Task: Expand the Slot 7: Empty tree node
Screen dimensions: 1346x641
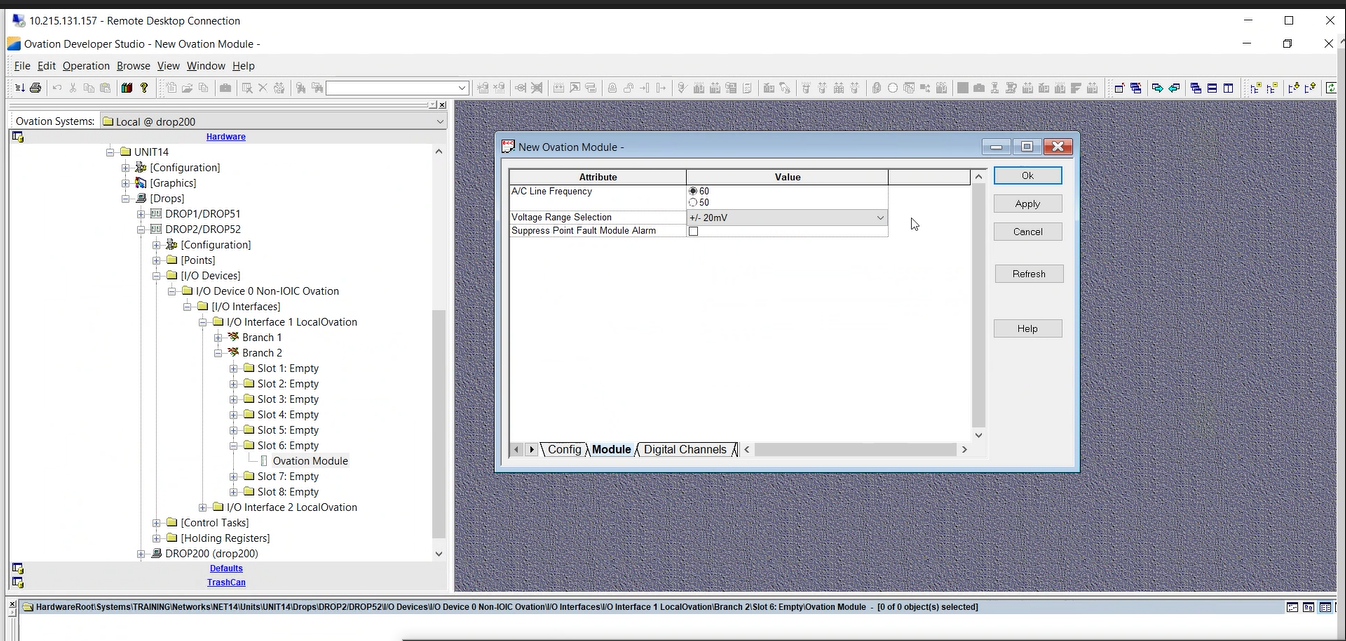Action: click(234, 477)
